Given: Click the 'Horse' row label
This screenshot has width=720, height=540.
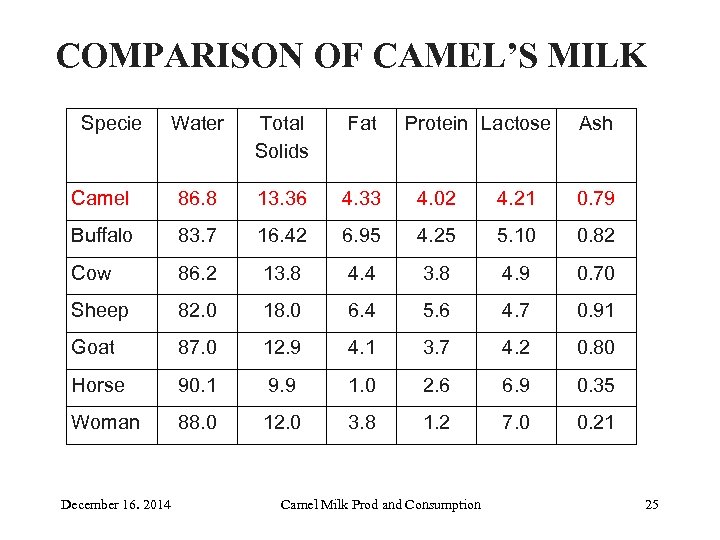Looking at the screenshot, I should 98,385.
